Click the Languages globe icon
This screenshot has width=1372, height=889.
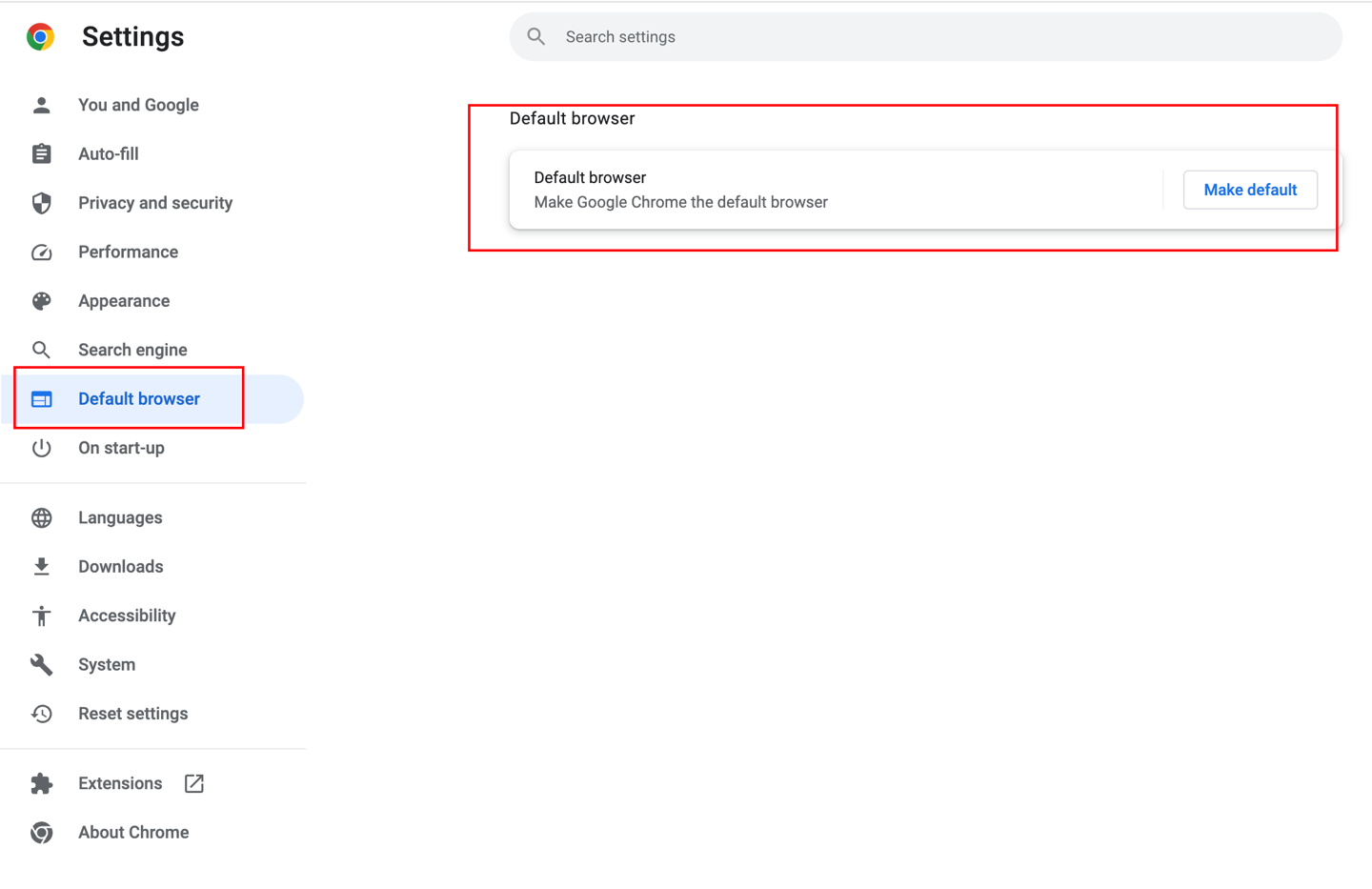click(41, 517)
